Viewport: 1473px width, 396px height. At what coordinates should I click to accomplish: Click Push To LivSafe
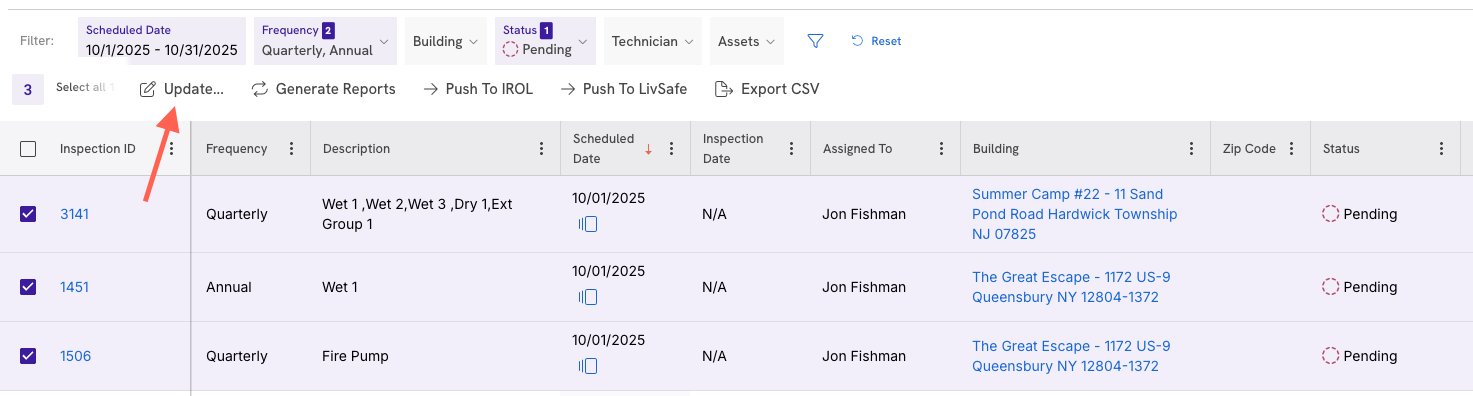tap(623, 89)
